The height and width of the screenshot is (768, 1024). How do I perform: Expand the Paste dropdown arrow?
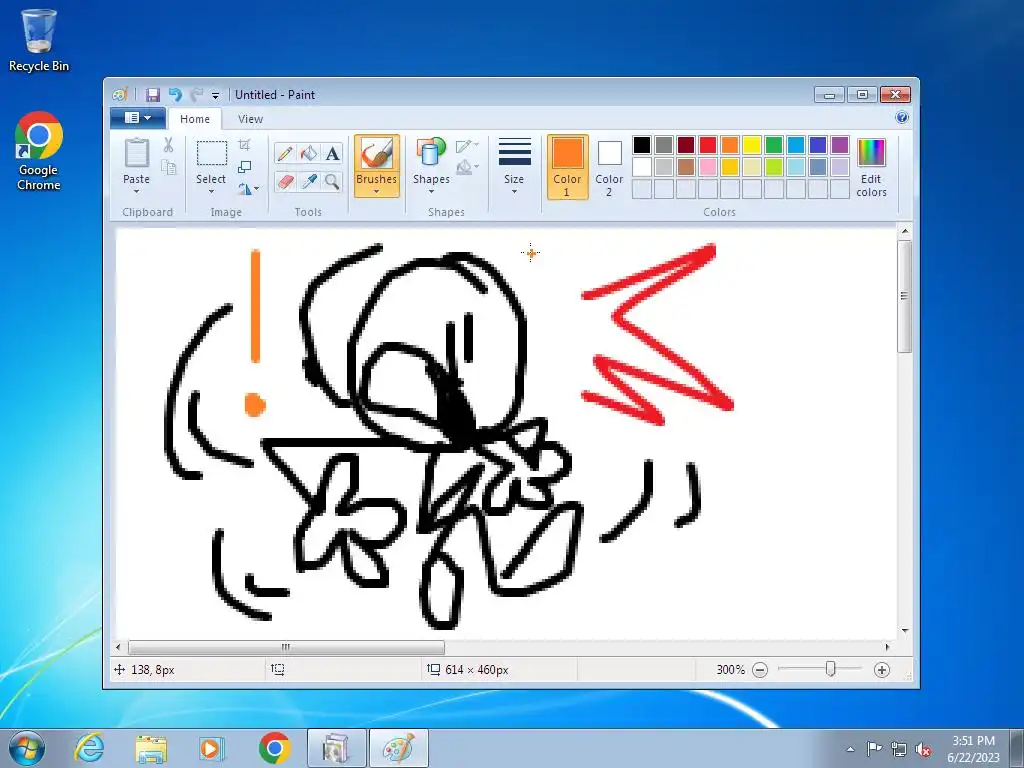[x=136, y=192]
